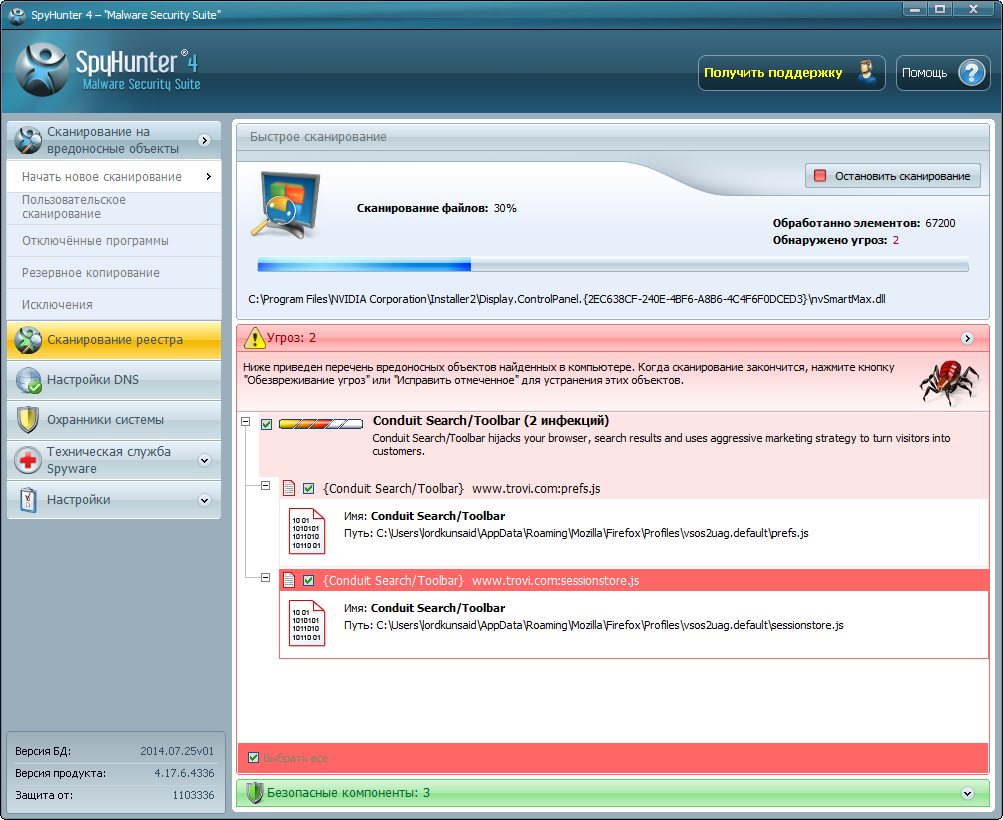
Task: Click 'Безопасные компоненты: 3' green bar label
Action: point(348,792)
